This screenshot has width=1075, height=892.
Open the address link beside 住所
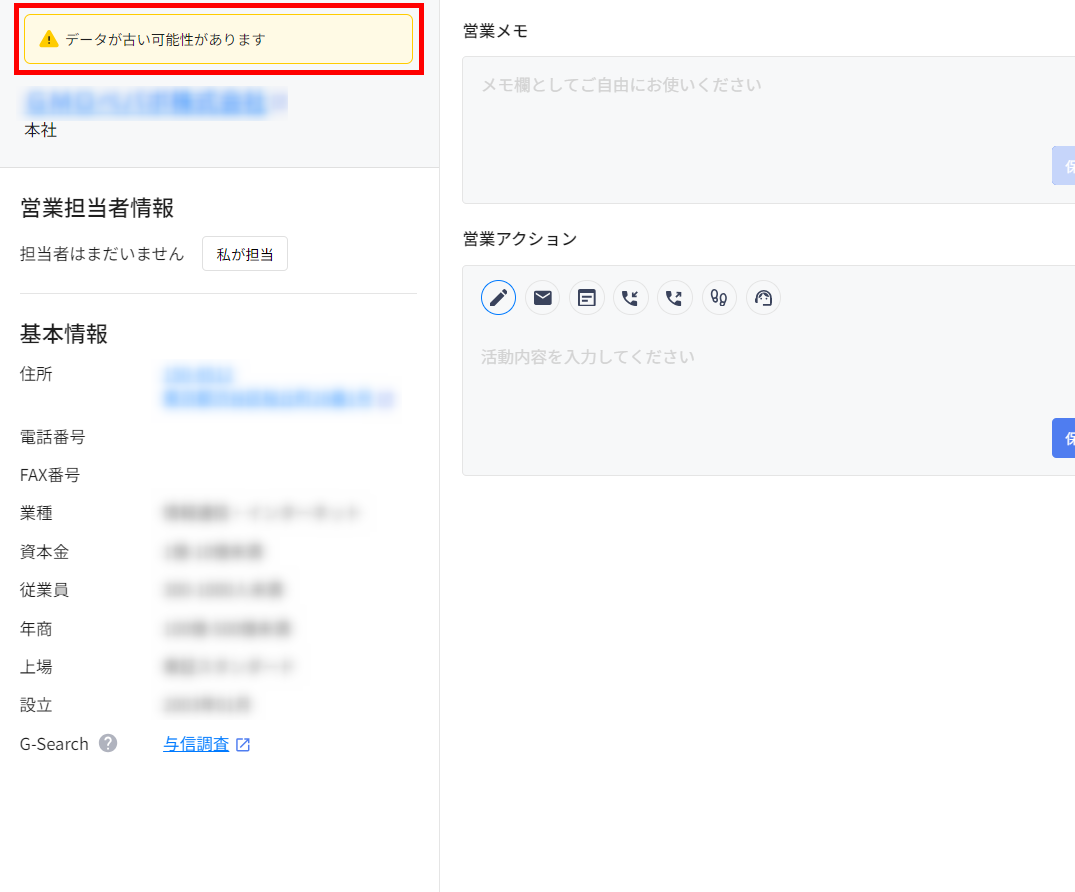click(270, 398)
